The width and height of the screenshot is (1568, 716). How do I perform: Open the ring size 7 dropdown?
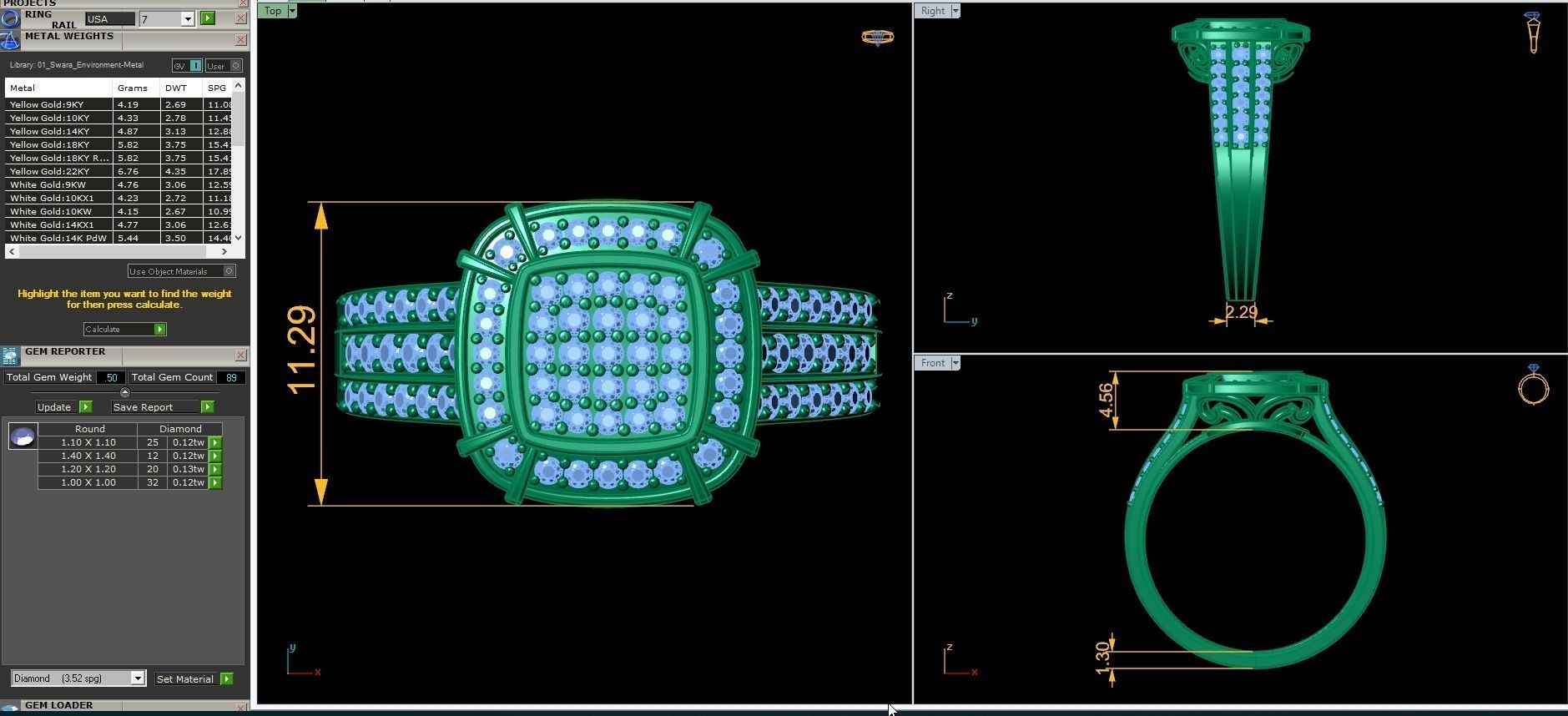187,18
